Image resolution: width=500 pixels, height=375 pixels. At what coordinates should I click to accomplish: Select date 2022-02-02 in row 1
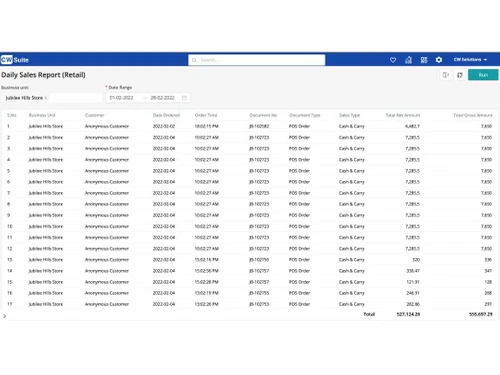(164, 126)
